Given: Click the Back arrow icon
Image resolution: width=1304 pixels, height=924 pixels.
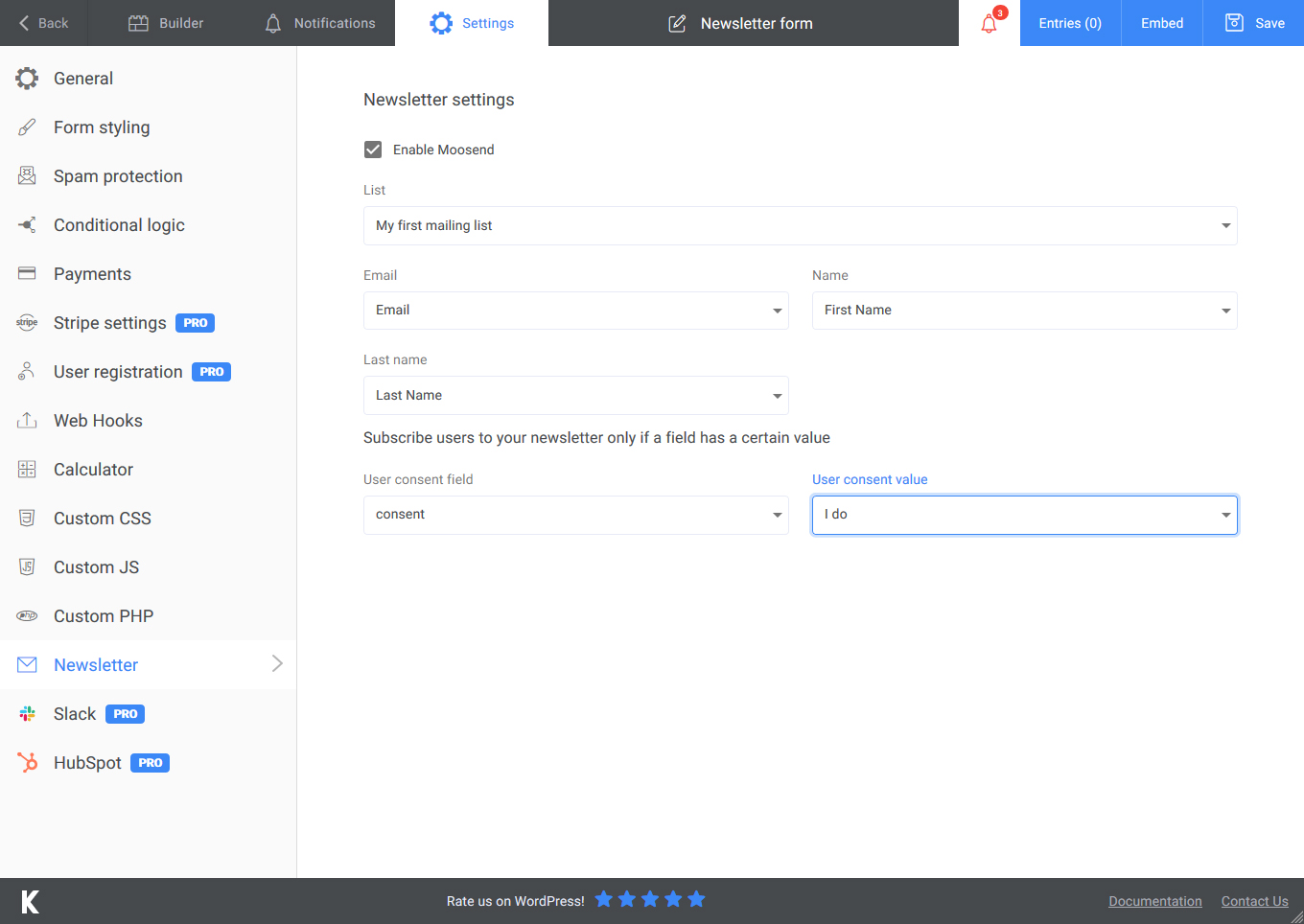Looking at the screenshot, I should 24,23.
